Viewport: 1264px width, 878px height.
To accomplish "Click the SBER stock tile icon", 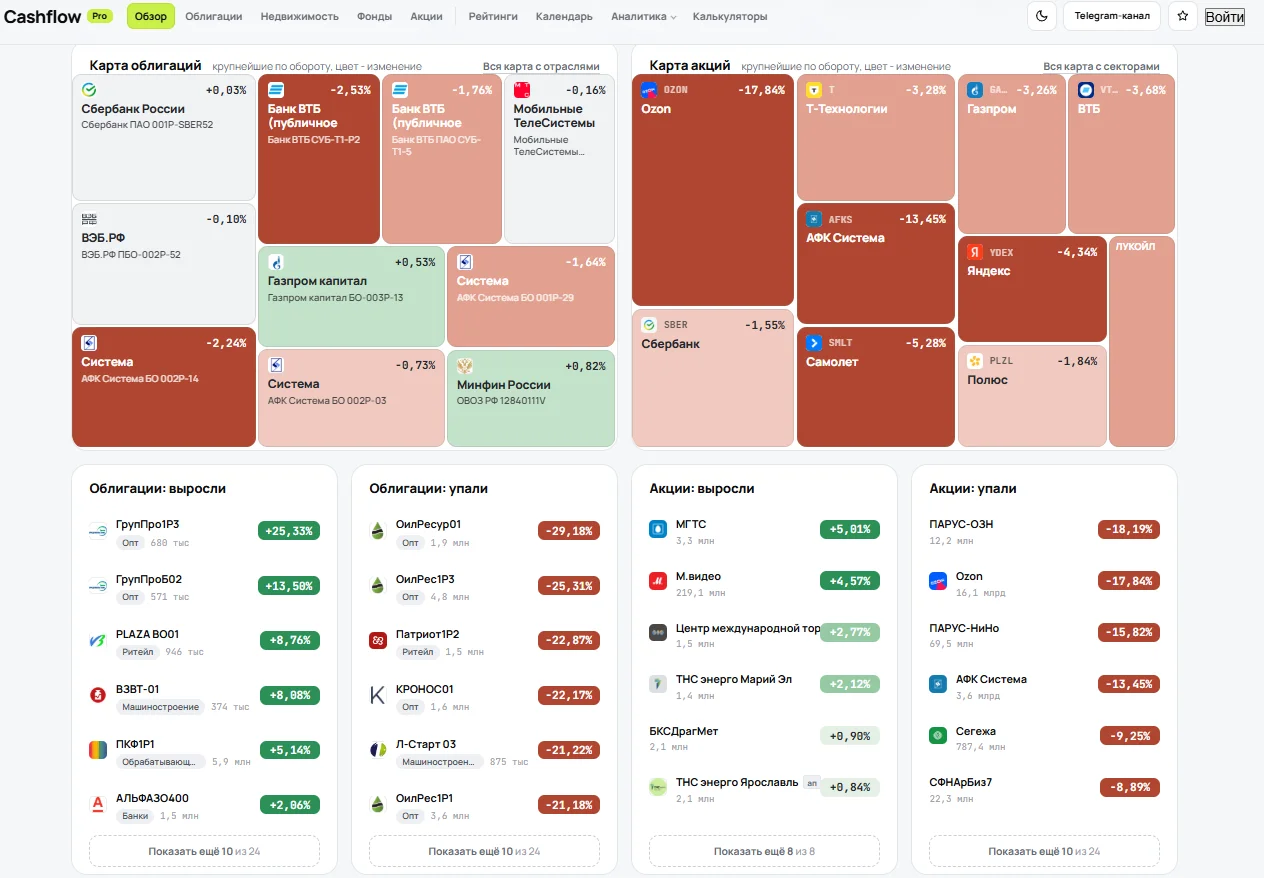I will pyautogui.click(x=649, y=325).
